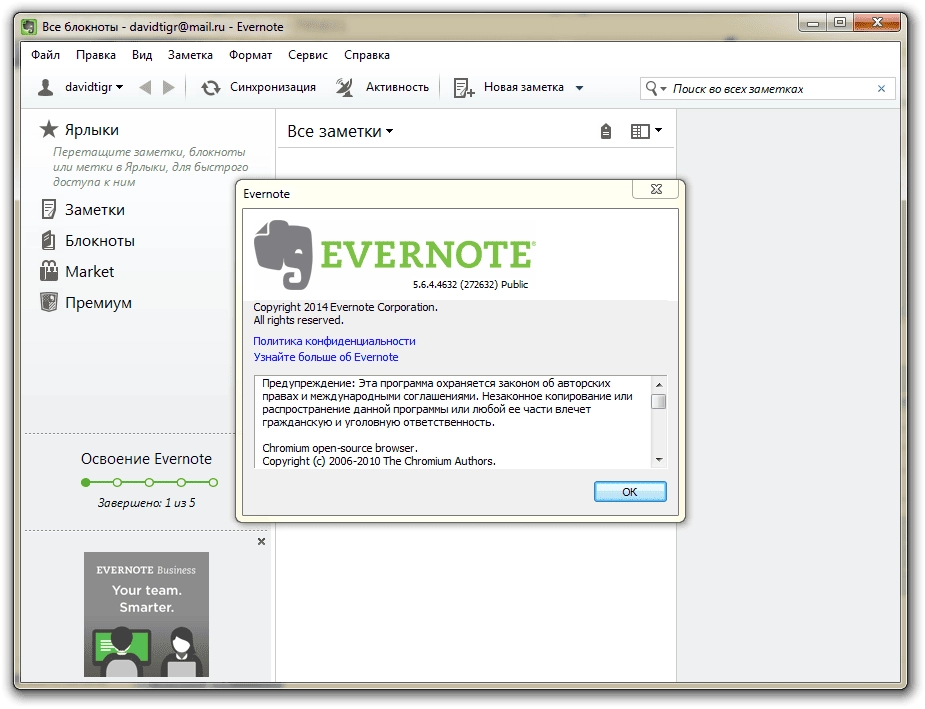
Task: Click the Блокноты notebook icon
Action: (x=48, y=240)
